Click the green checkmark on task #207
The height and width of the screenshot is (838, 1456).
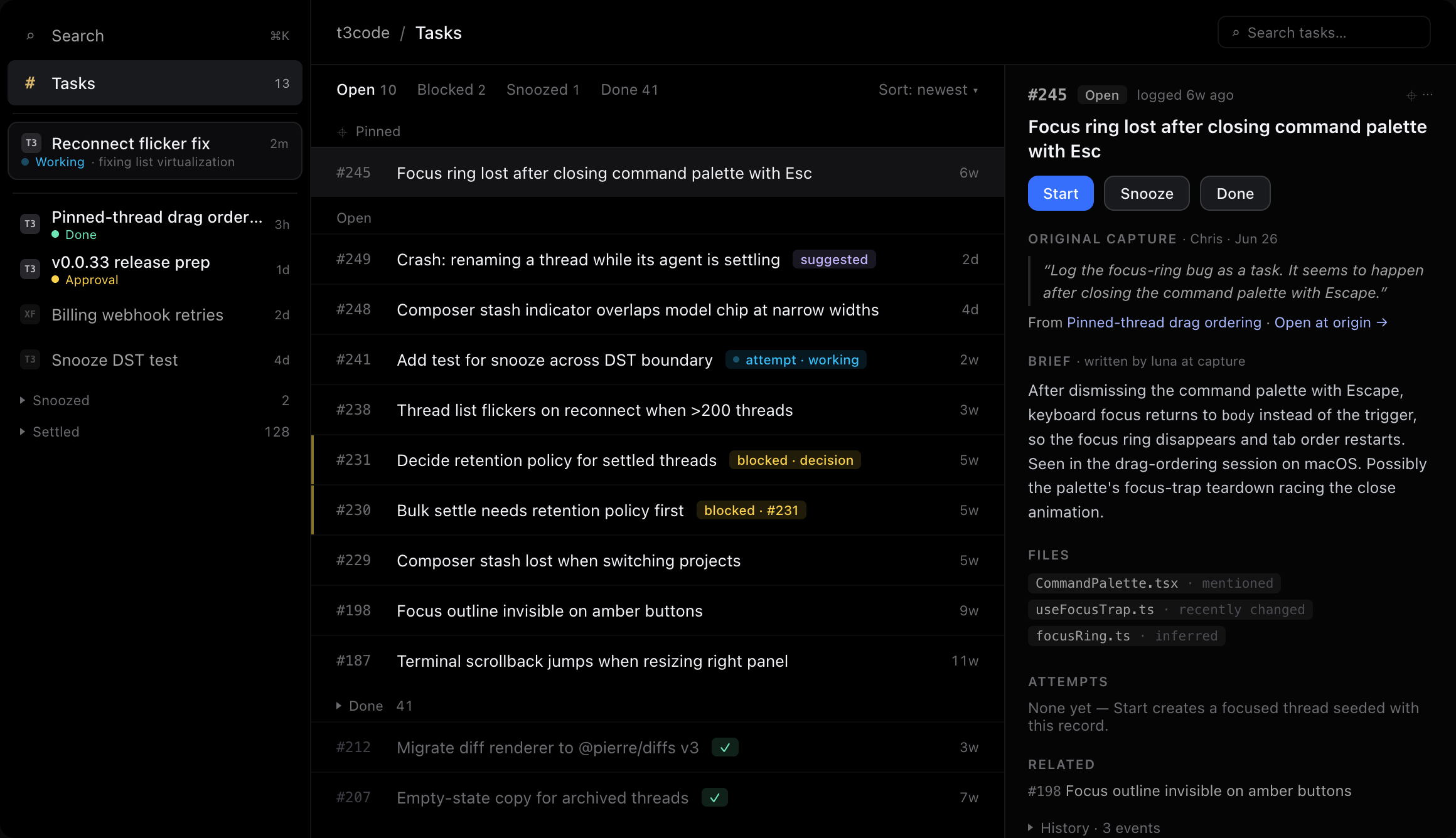pos(715,797)
